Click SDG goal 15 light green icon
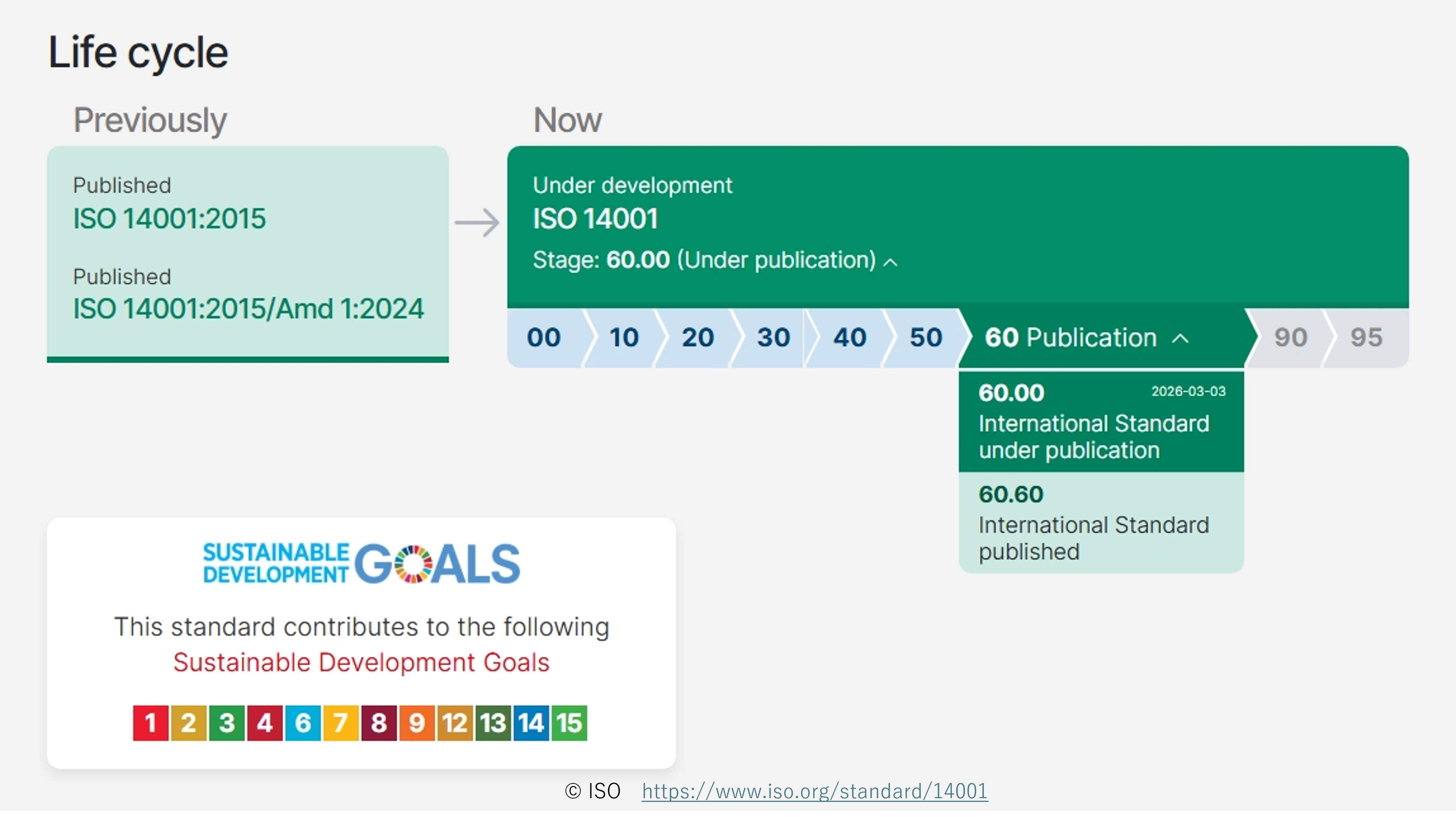Screen dimensions: 1456x817 [569, 723]
